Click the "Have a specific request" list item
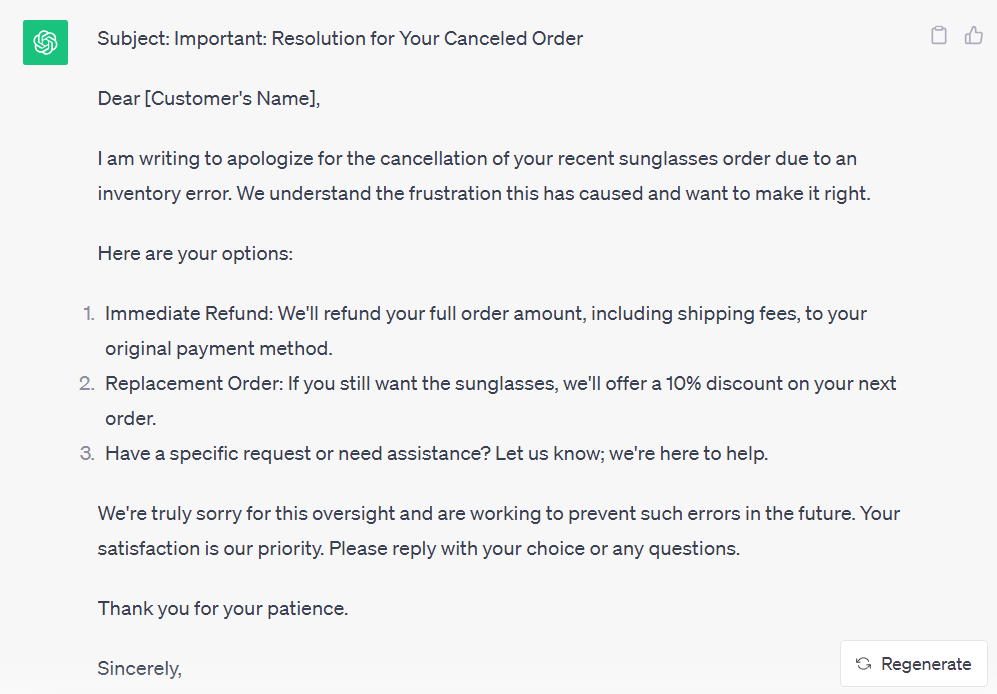This screenshot has height=694, width=997. click(x=436, y=454)
